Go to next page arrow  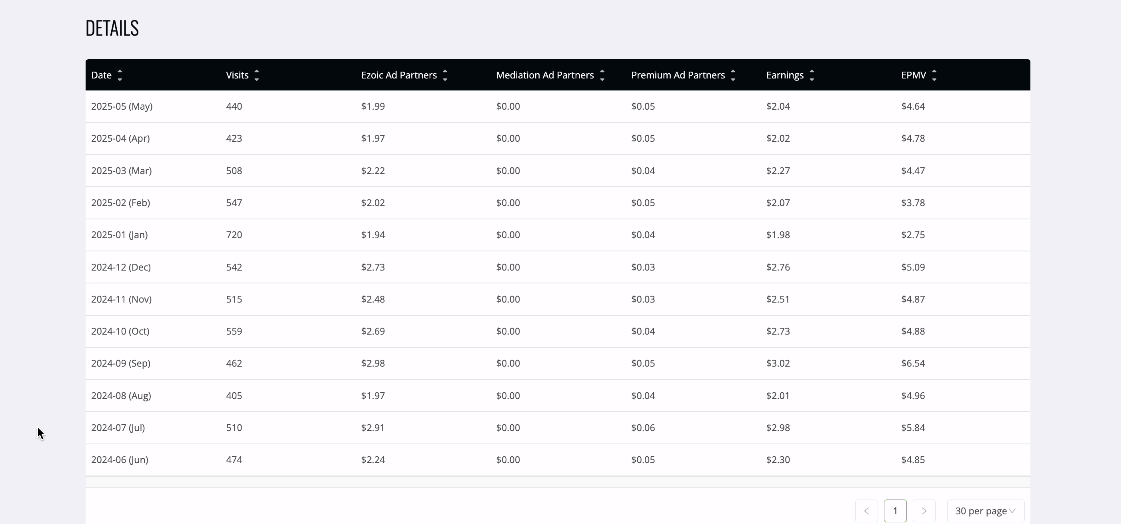[x=924, y=510]
